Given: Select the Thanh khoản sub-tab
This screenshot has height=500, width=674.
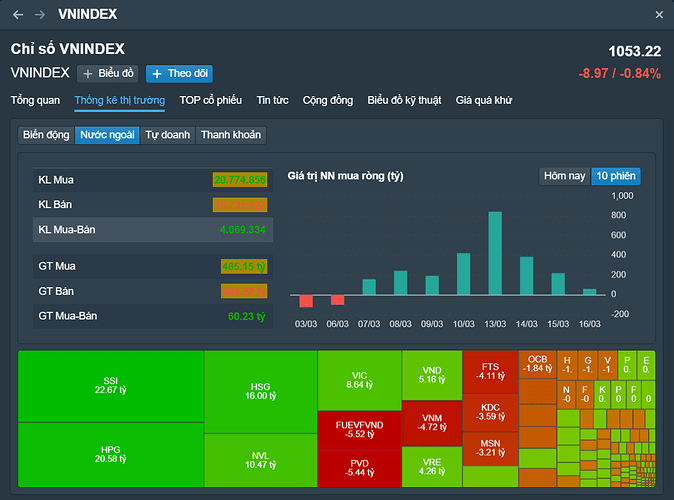Looking at the screenshot, I should pyautogui.click(x=231, y=135).
